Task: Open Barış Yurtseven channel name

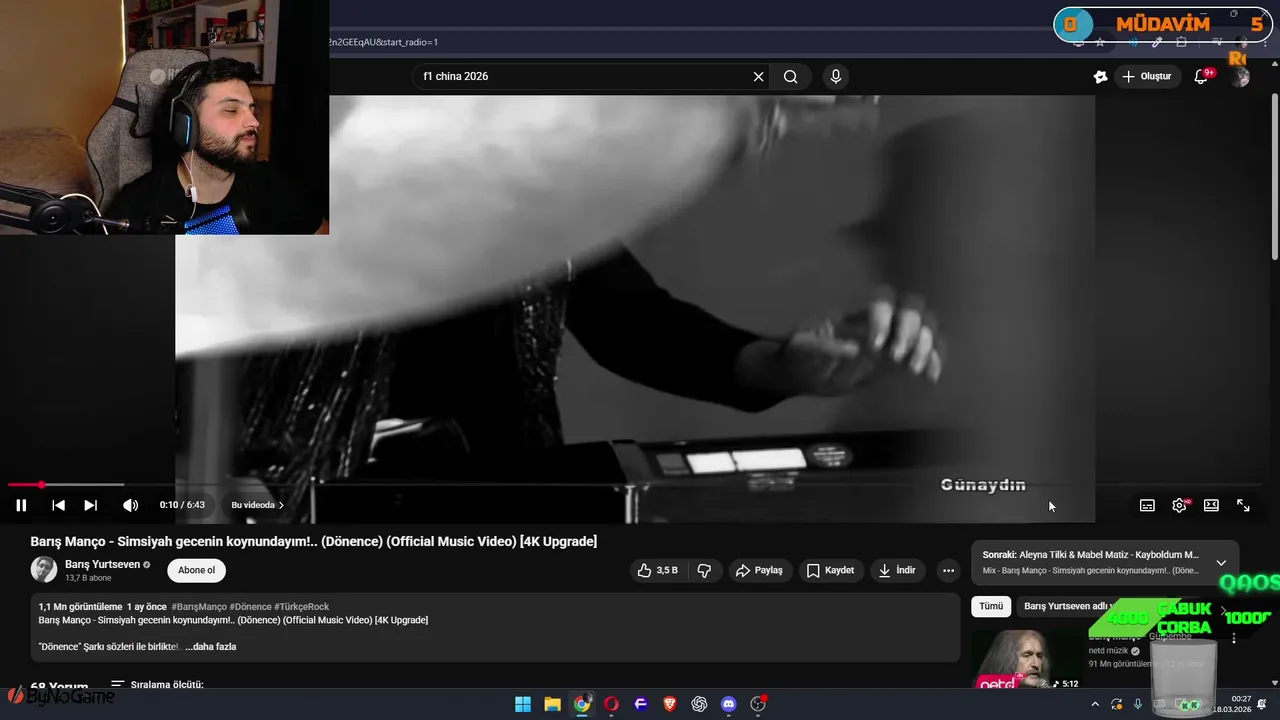Action: [102, 564]
